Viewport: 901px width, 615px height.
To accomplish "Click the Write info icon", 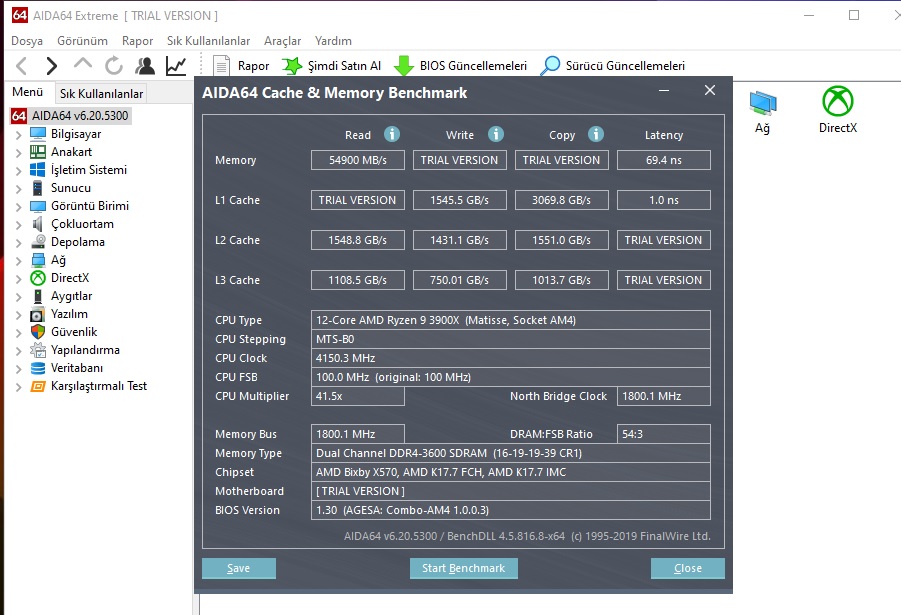I will pyautogui.click(x=496, y=134).
